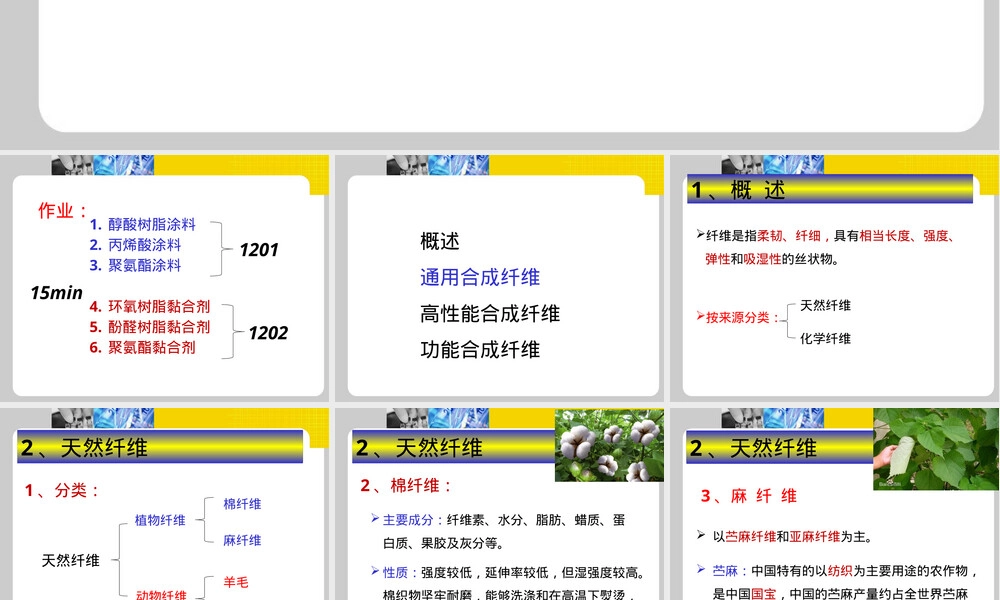This screenshot has width=1000, height=600.
Task: Click the text 醇酸树脂涂料
Action: [151, 224]
